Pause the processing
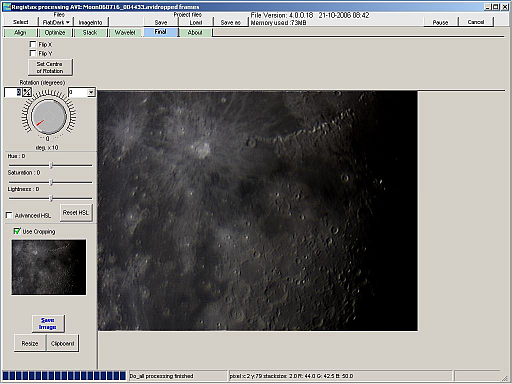Image resolution: width=512 pixels, height=384 pixels. (x=440, y=22)
